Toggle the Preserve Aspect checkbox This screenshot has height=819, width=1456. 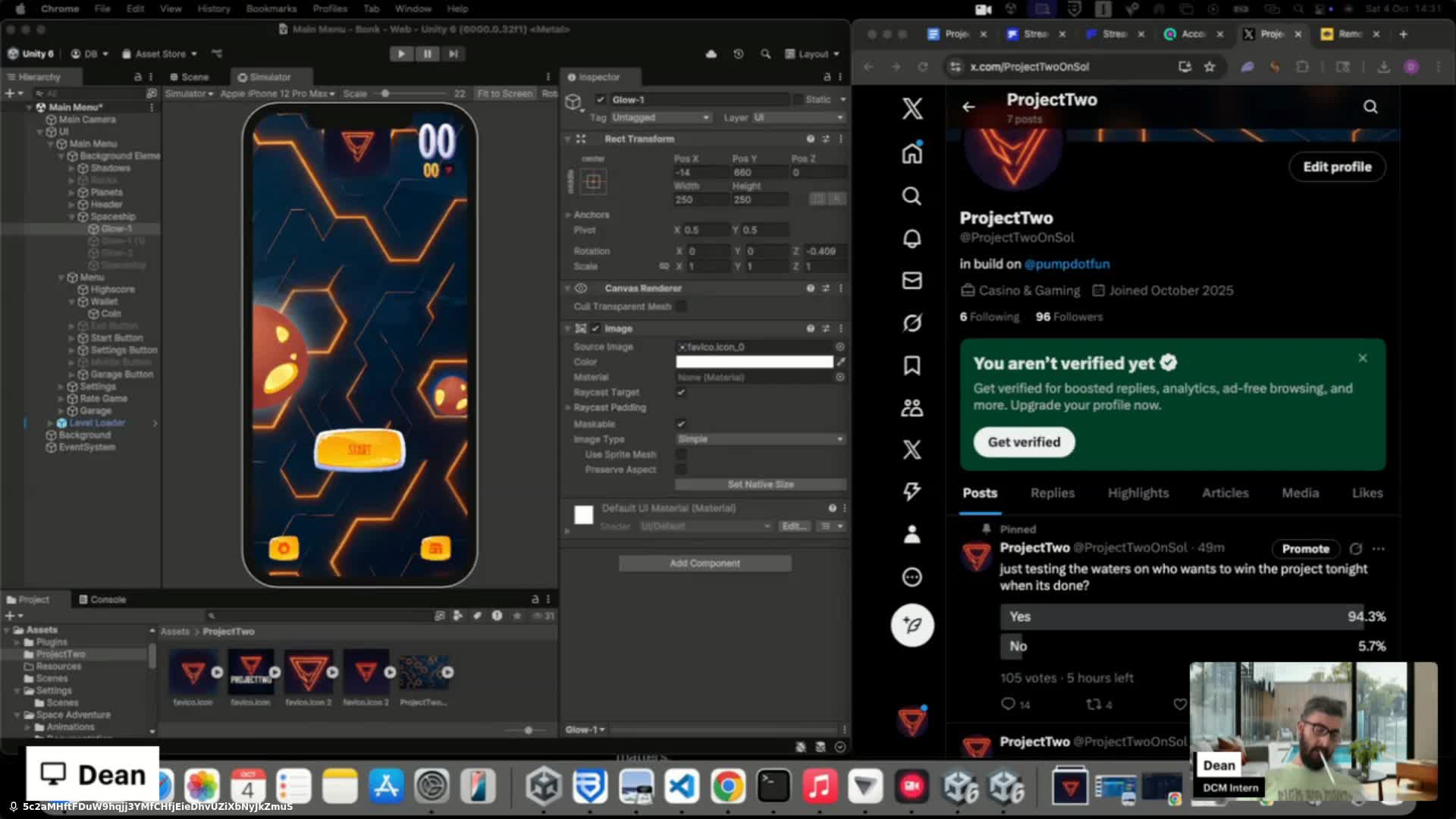point(681,469)
